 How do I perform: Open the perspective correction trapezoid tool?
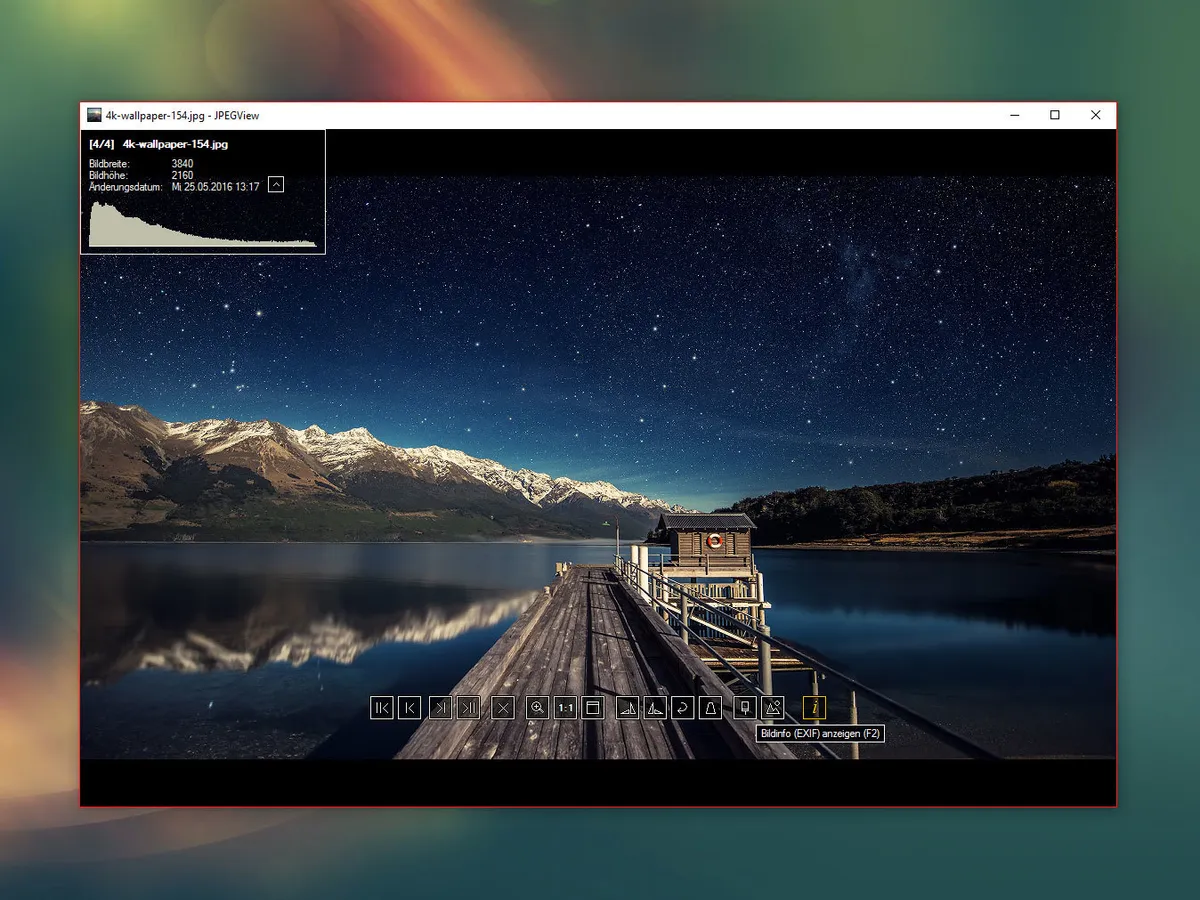(x=709, y=708)
